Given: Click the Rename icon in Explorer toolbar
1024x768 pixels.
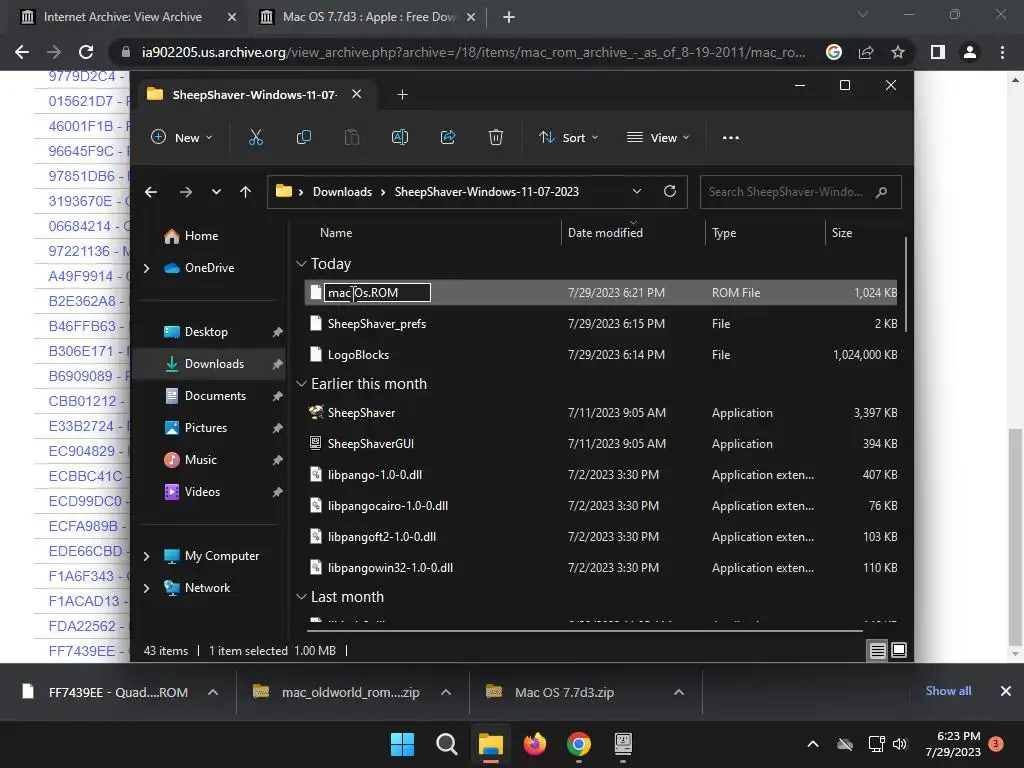Looking at the screenshot, I should point(400,137).
